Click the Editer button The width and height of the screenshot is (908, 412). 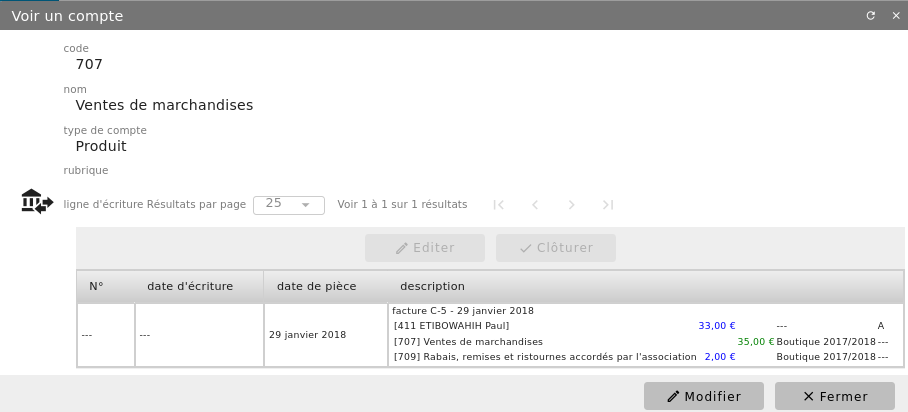(x=424, y=248)
